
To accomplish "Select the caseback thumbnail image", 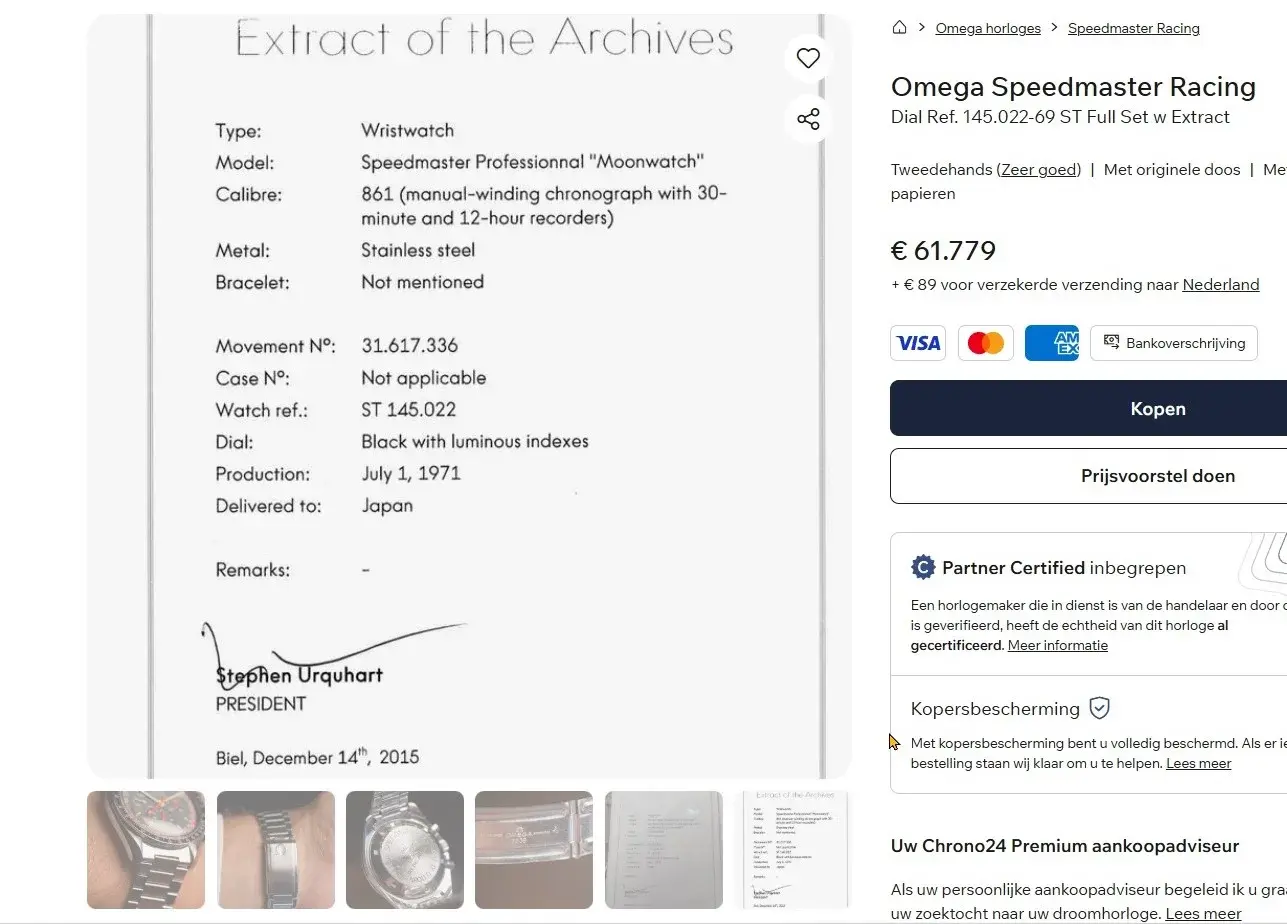I will click(x=405, y=850).
